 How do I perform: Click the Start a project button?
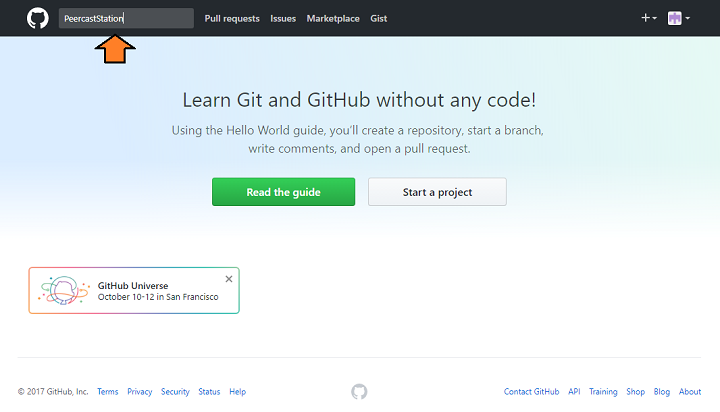pos(437,192)
